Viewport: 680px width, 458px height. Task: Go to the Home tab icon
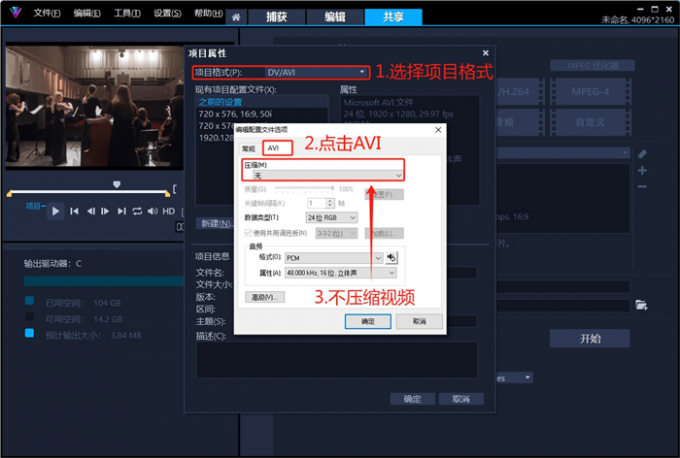coord(236,17)
